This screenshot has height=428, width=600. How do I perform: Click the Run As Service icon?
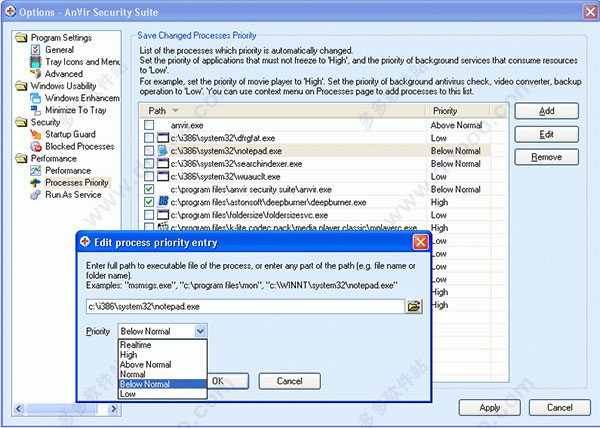click(36, 195)
